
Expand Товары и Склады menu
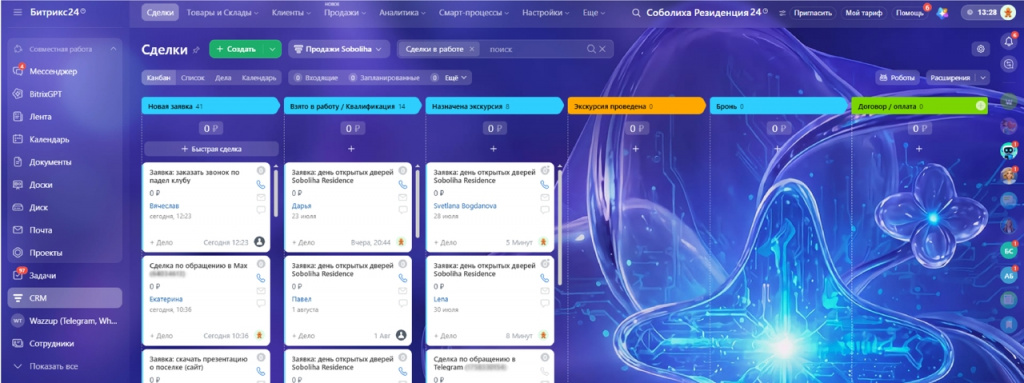point(222,12)
